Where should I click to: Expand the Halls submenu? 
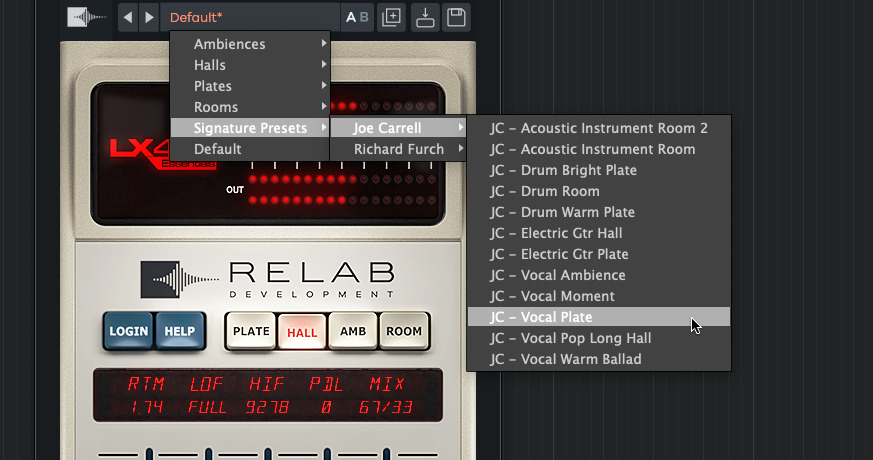tap(250, 65)
